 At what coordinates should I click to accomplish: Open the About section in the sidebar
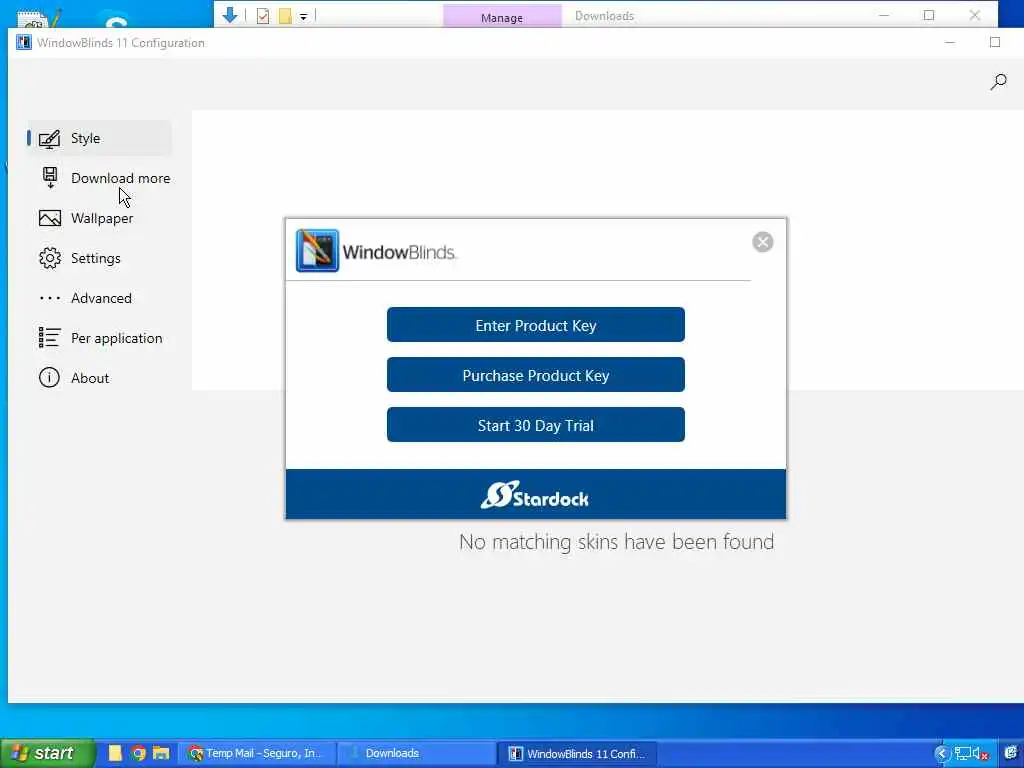(99, 378)
